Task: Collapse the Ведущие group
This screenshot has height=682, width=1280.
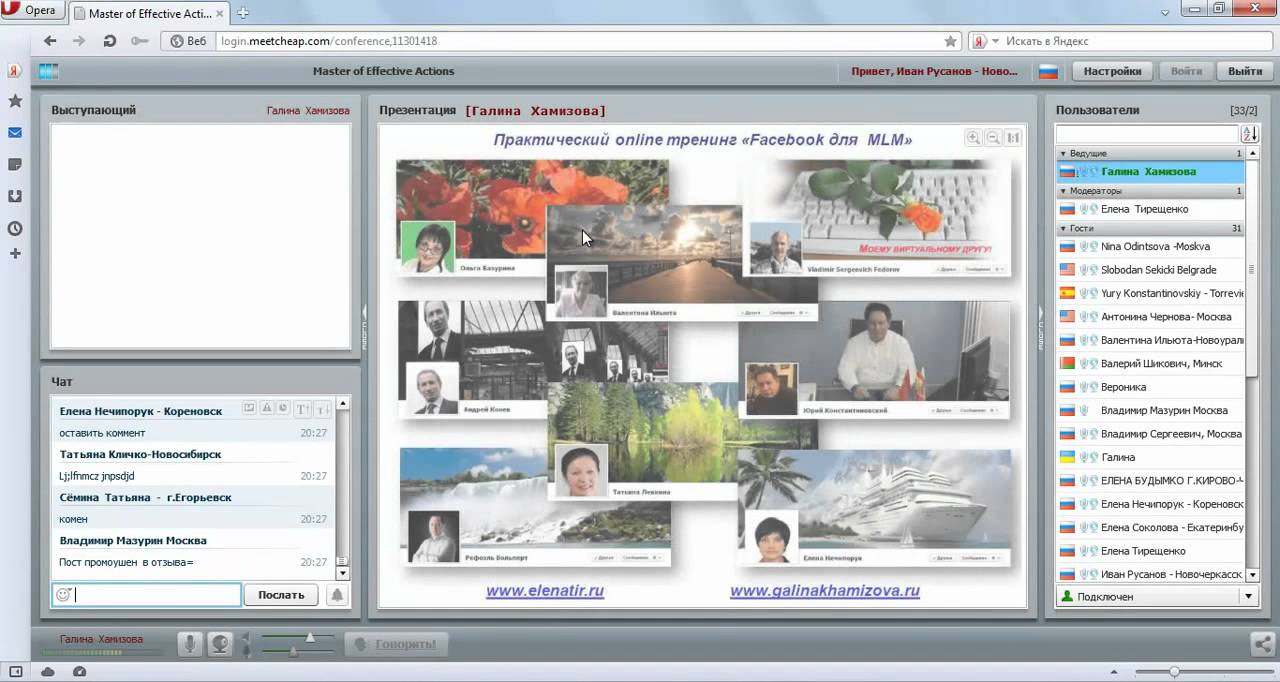Action: pos(1062,153)
